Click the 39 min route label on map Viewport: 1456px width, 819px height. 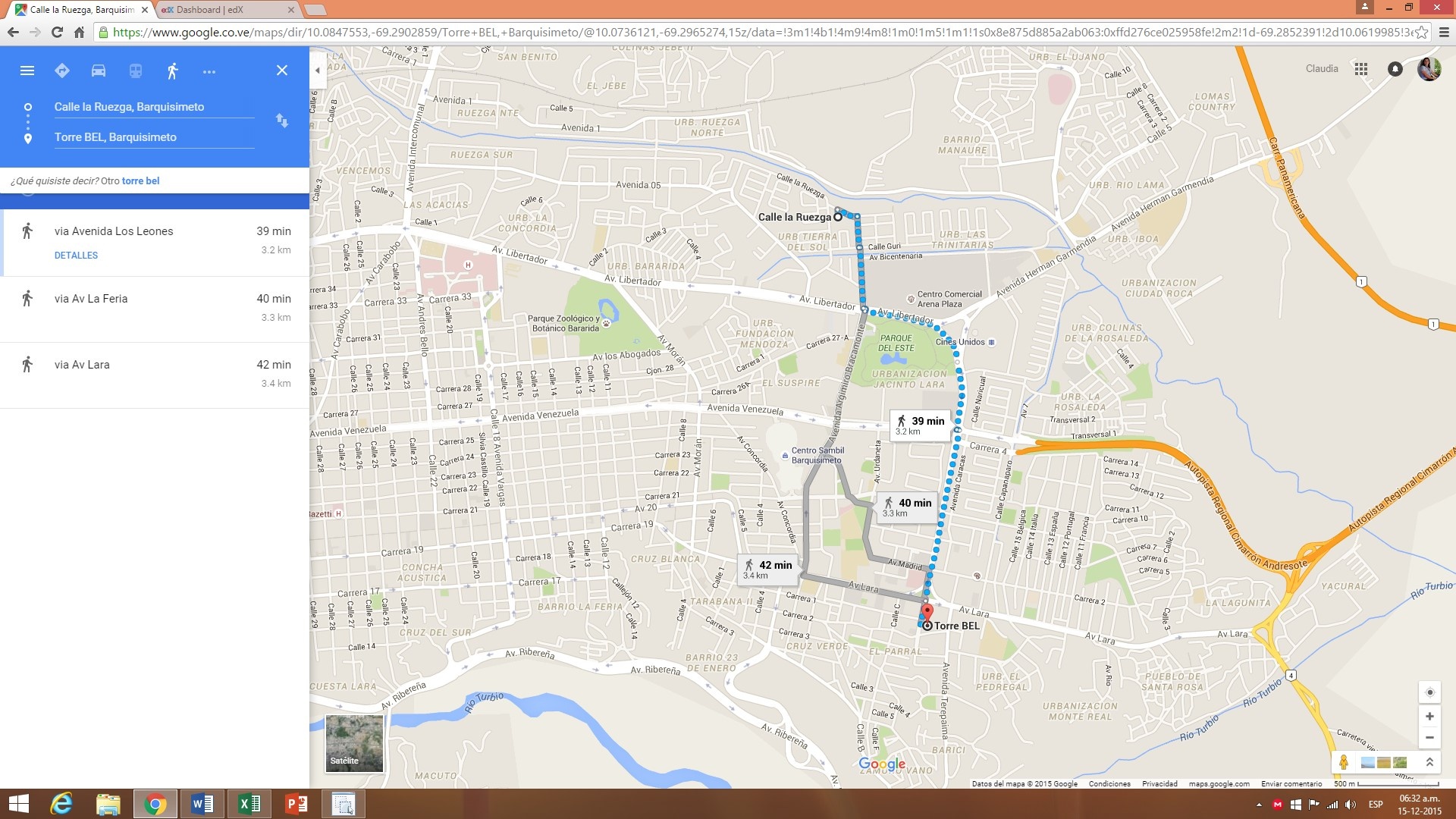(920, 425)
